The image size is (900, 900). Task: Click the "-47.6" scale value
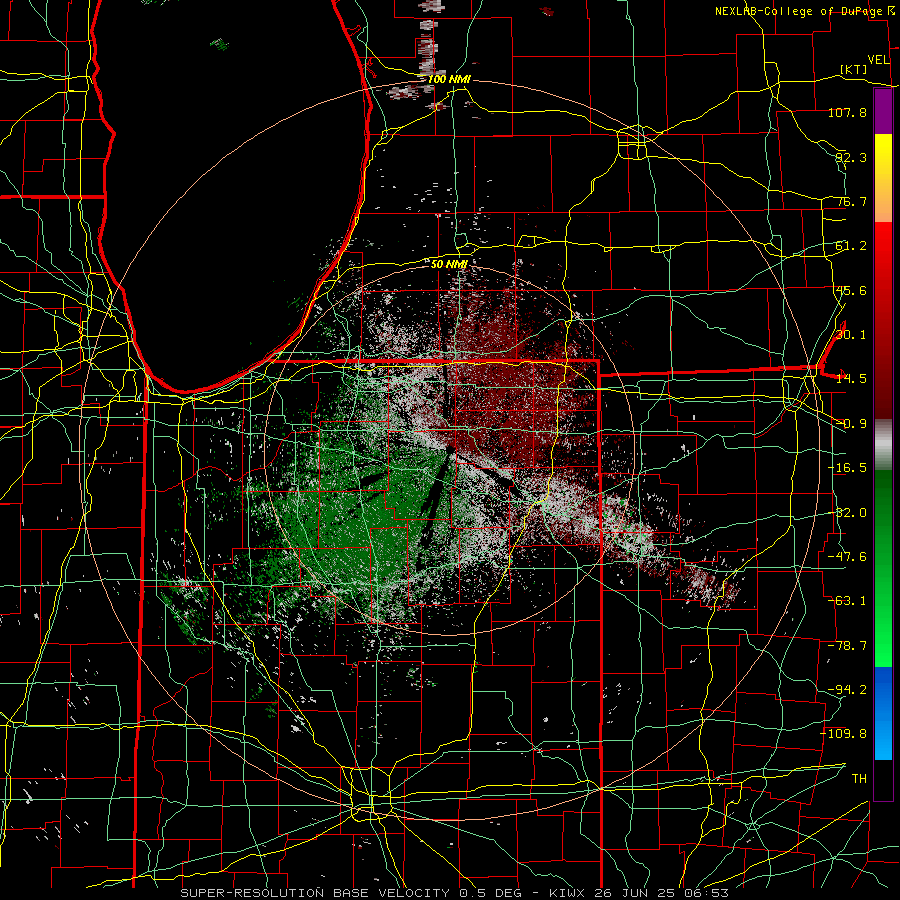tap(847, 557)
